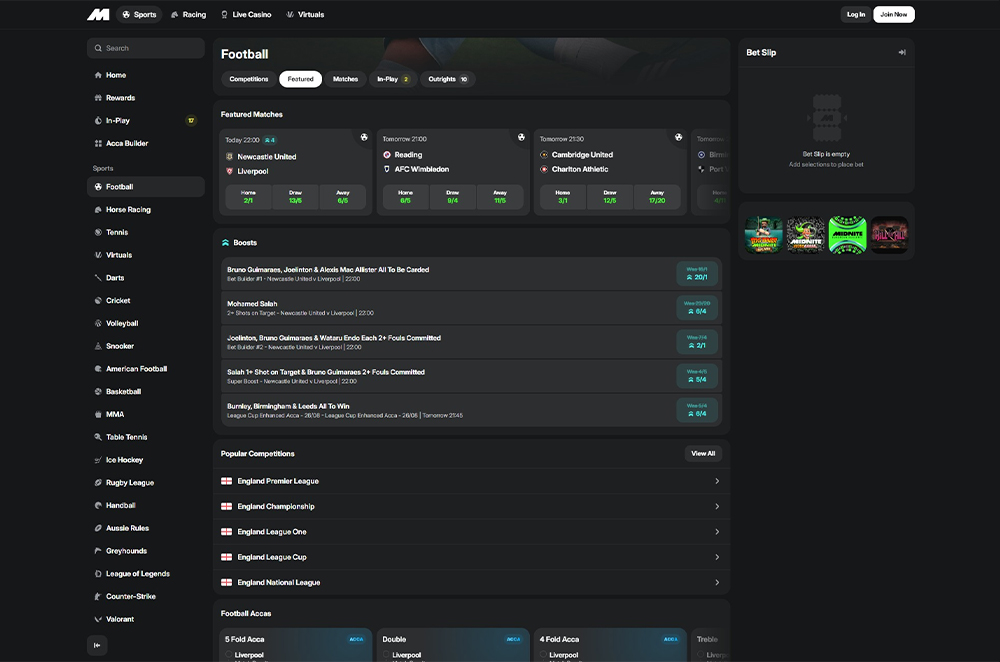This screenshot has width=1000, height=662.
Task: Collapse the left sidebar
Action: click(x=97, y=645)
